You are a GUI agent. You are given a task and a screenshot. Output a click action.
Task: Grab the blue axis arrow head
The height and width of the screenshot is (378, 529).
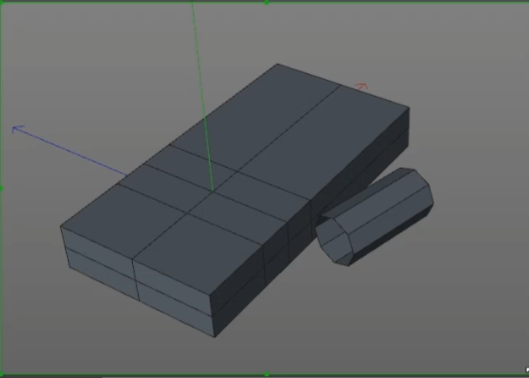pos(18,129)
